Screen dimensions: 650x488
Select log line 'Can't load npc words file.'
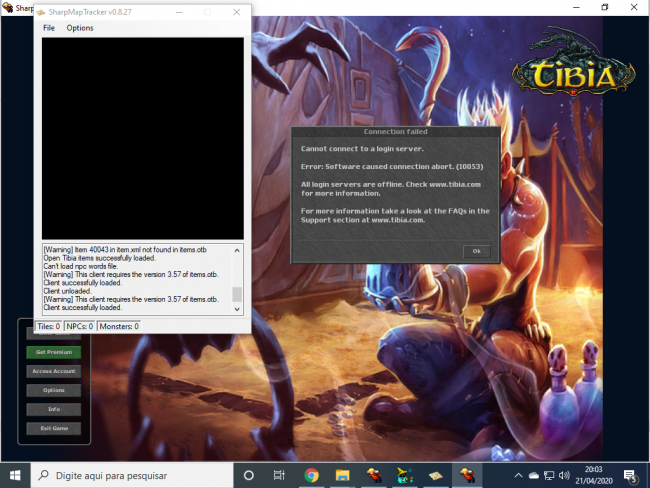point(81,266)
